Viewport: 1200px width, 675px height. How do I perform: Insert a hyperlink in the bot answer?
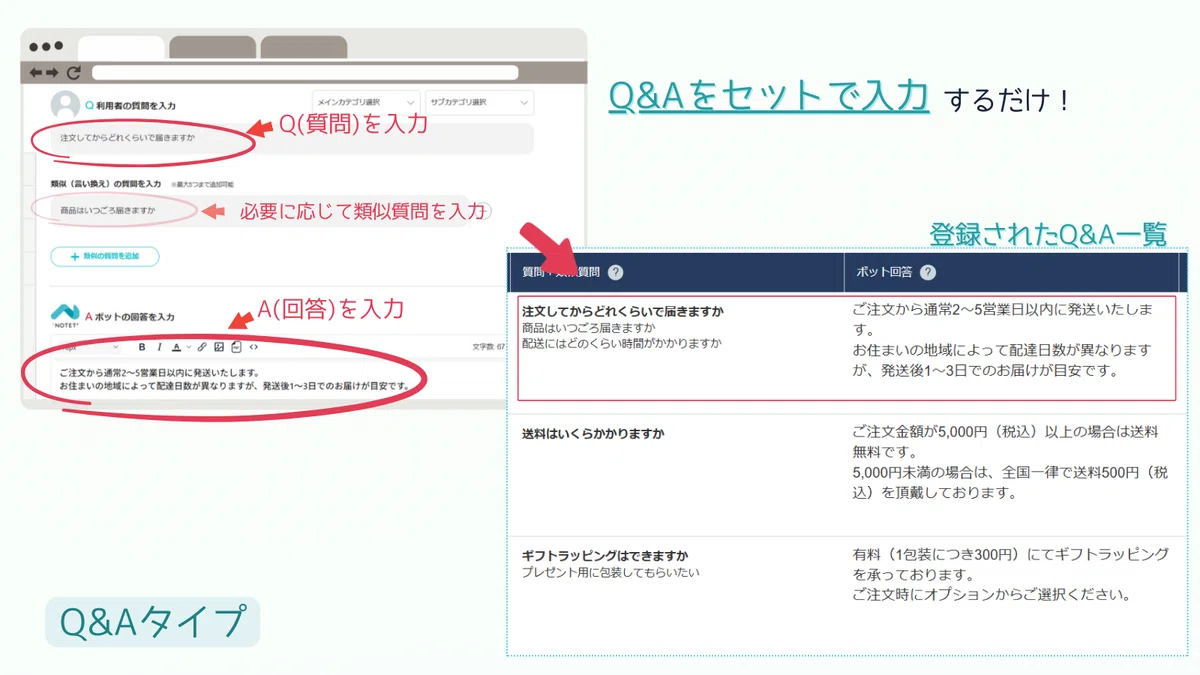(x=201, y=347)
